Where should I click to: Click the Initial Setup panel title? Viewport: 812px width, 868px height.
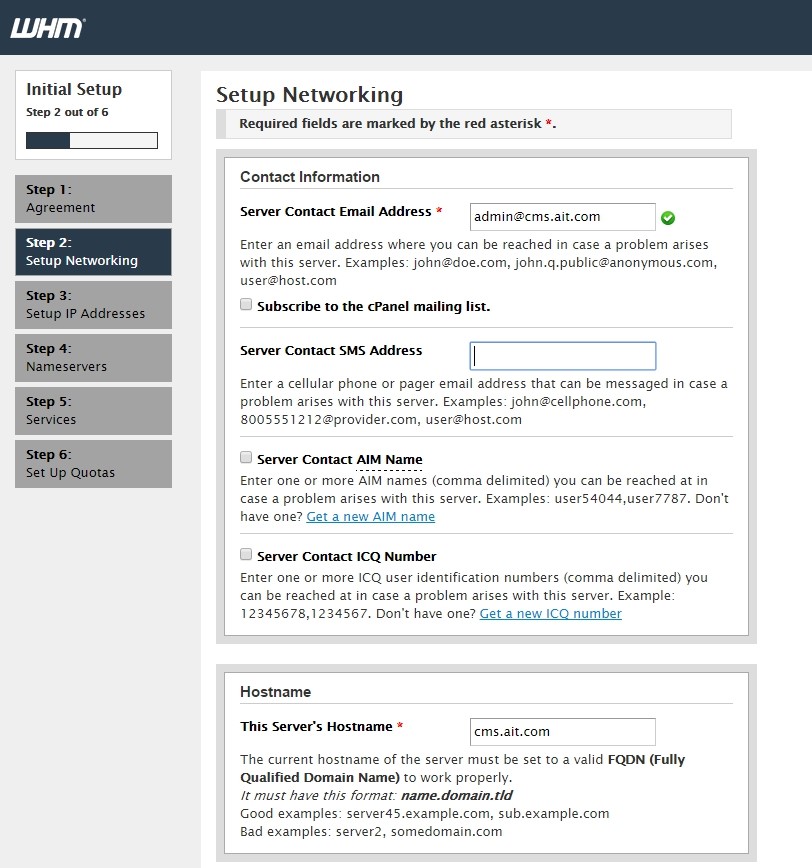[74, 90]
